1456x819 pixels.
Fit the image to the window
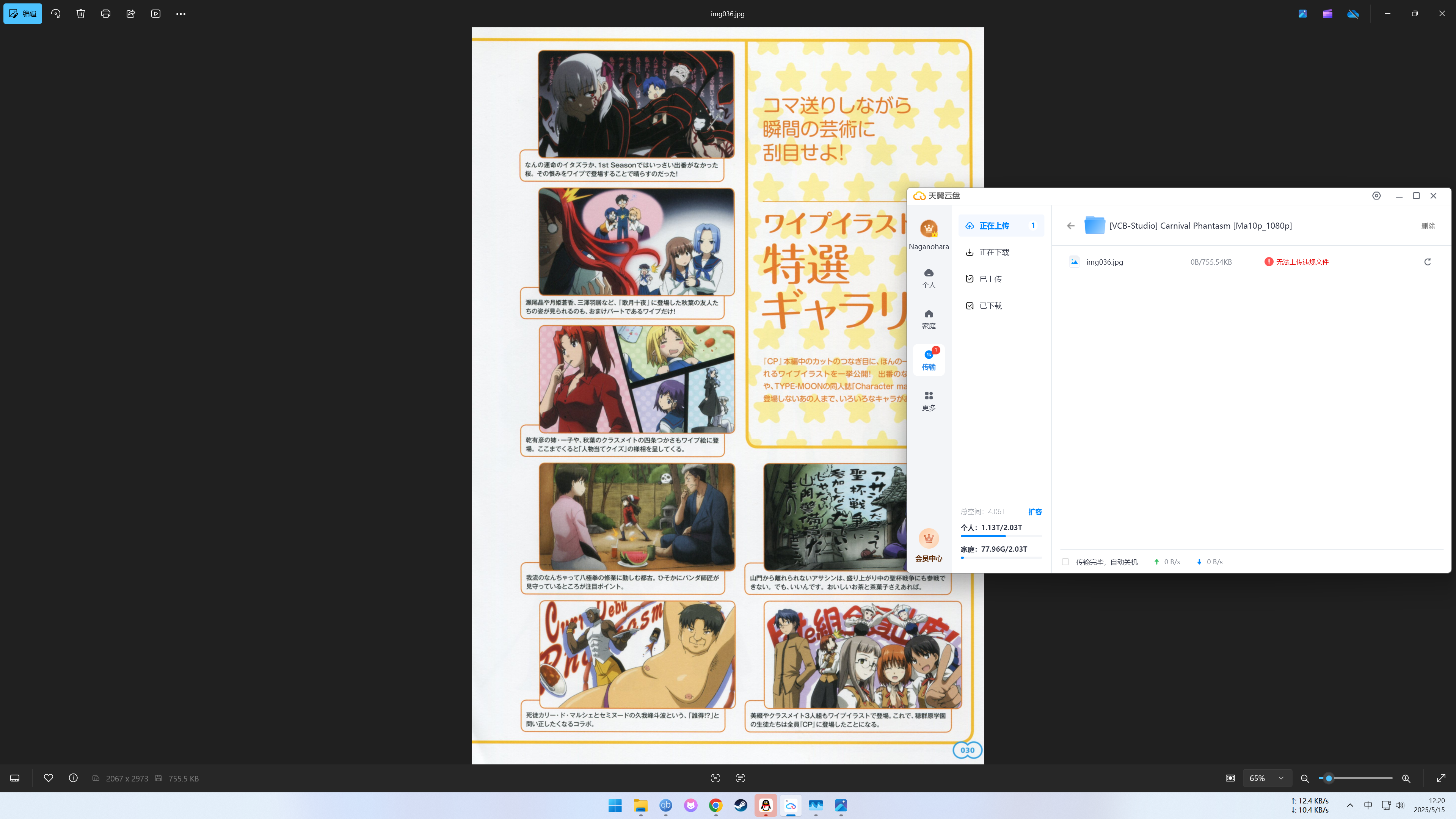click(1230, 778)
